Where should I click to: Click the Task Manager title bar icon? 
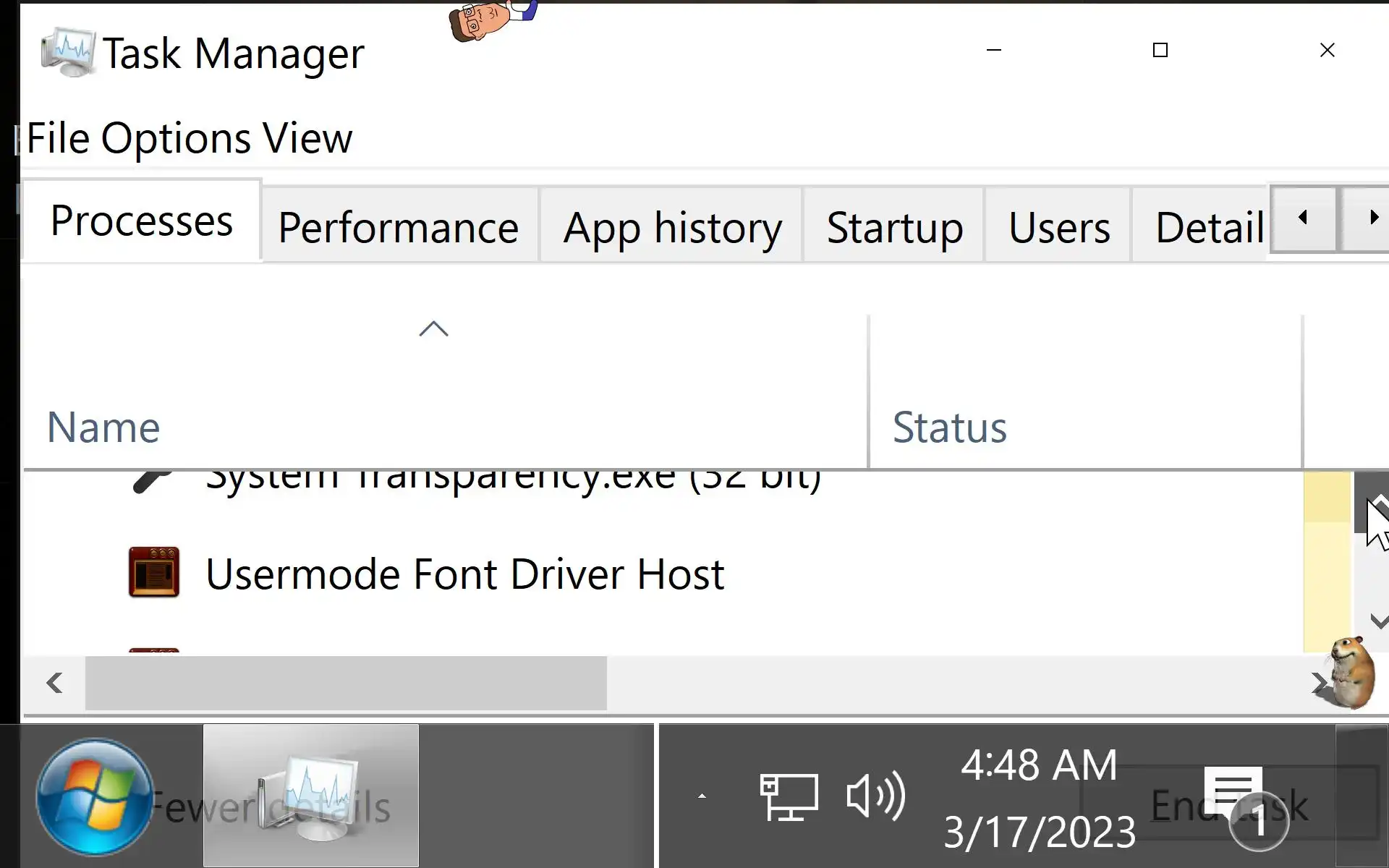[x=68, y=52]
